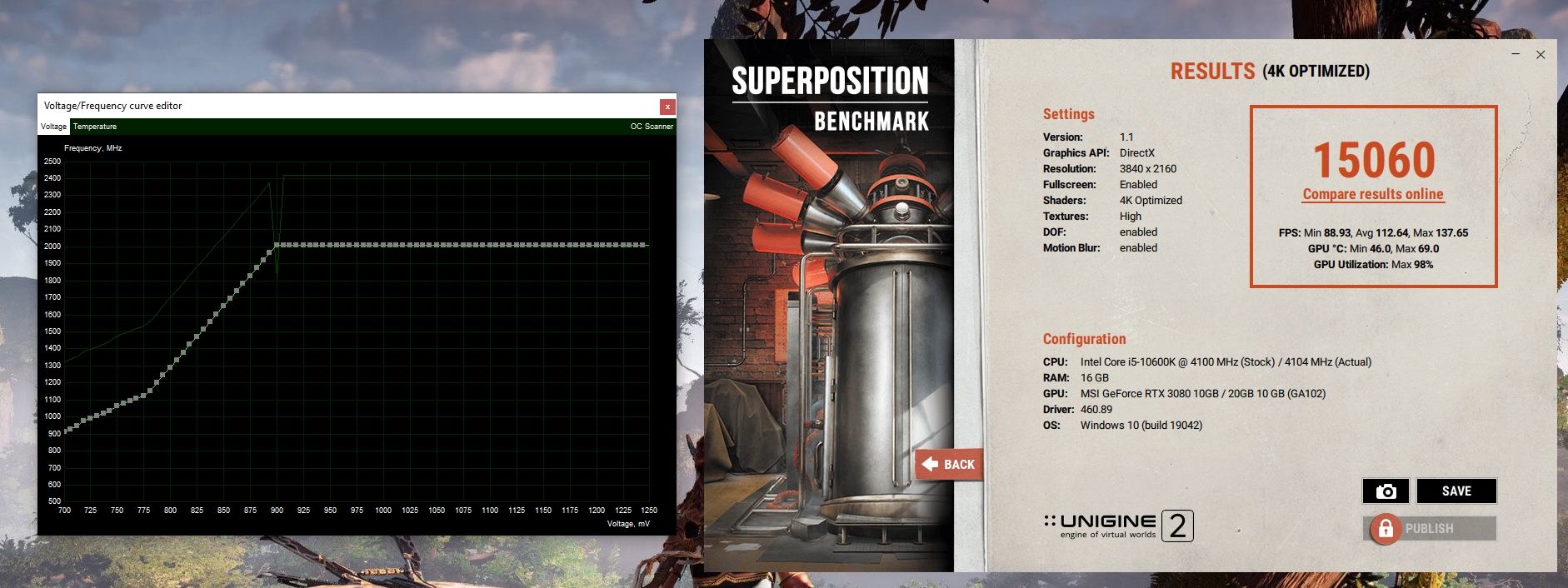Click the 15060 benchmark score

point(1374,160)
